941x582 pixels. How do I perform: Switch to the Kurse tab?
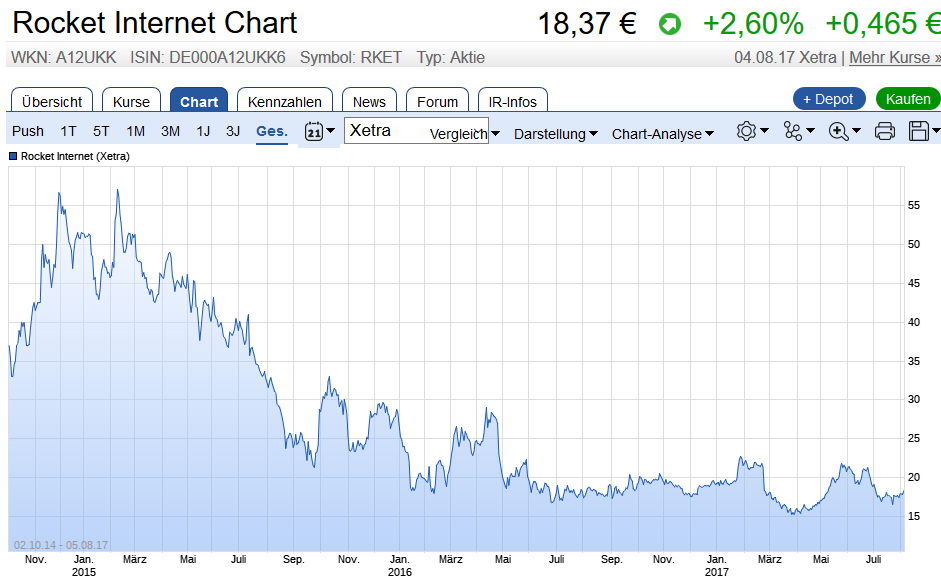coord(131,101)
